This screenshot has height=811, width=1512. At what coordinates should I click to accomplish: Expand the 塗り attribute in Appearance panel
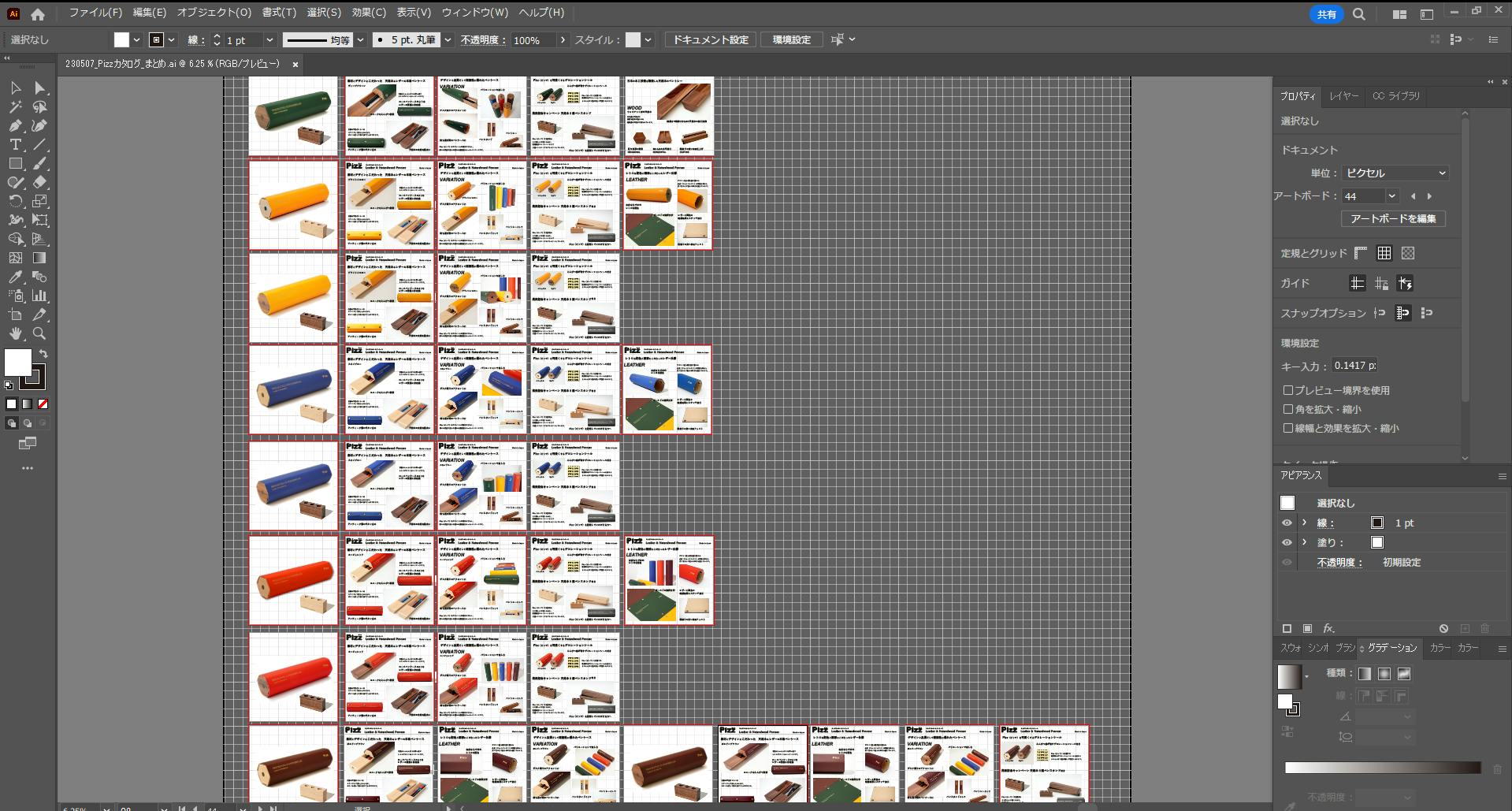[x=1305, y=542]
